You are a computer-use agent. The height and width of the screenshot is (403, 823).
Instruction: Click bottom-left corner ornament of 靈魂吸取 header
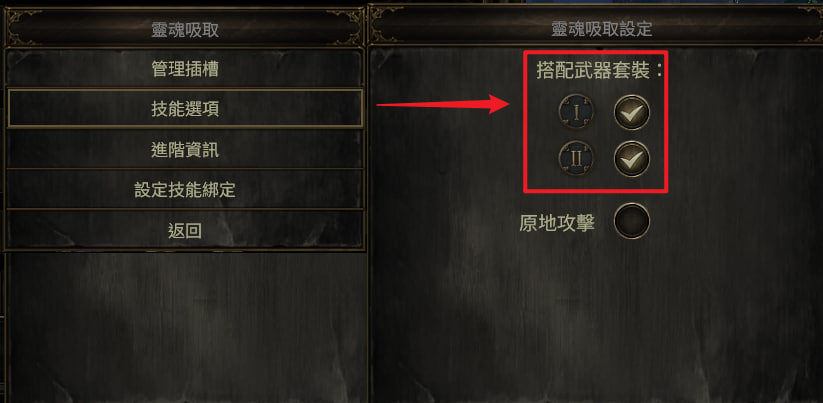[16, 39]
